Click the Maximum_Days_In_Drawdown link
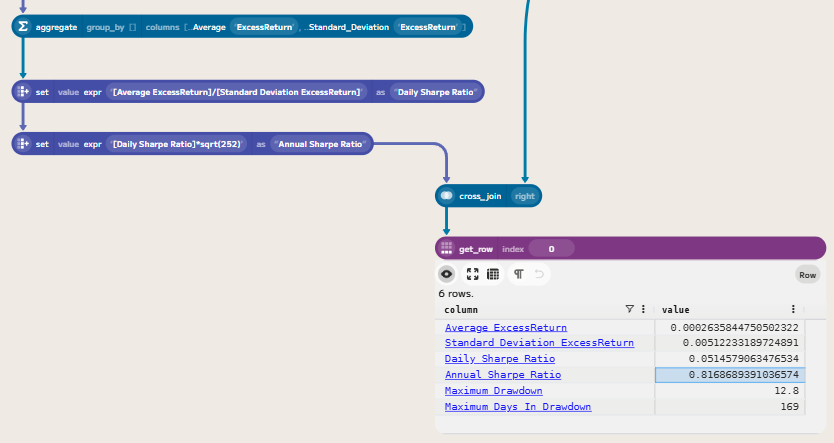The image size is (834, 443). click(518, 407)
